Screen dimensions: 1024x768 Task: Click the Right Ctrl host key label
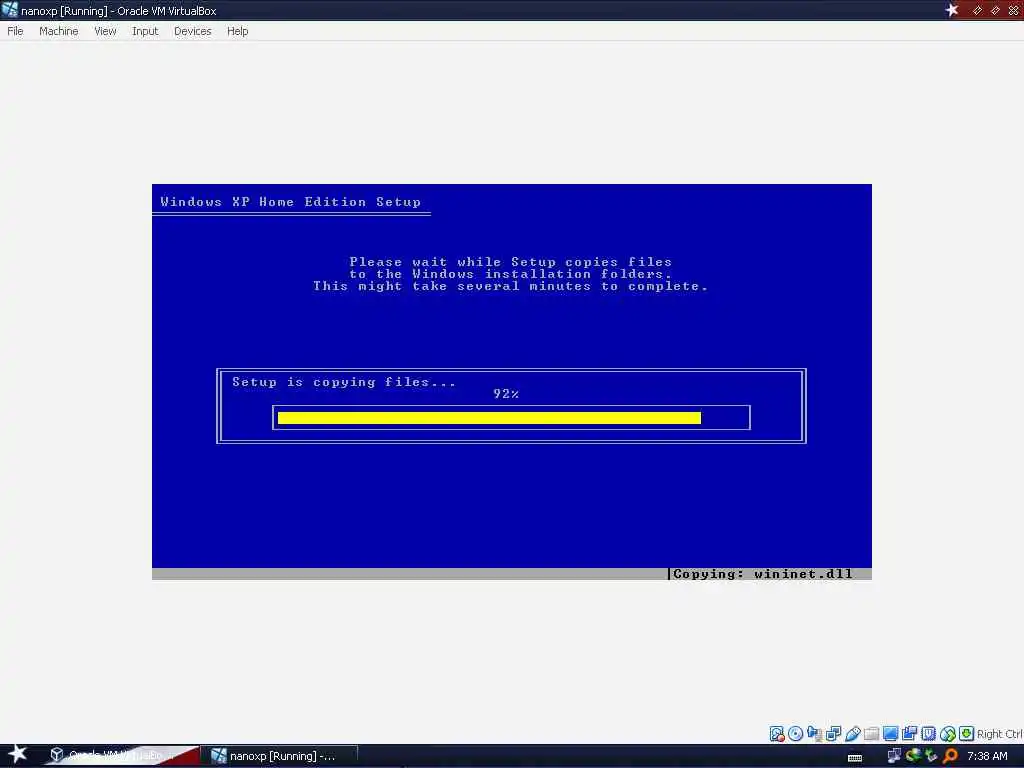(x=1000, y=734)
